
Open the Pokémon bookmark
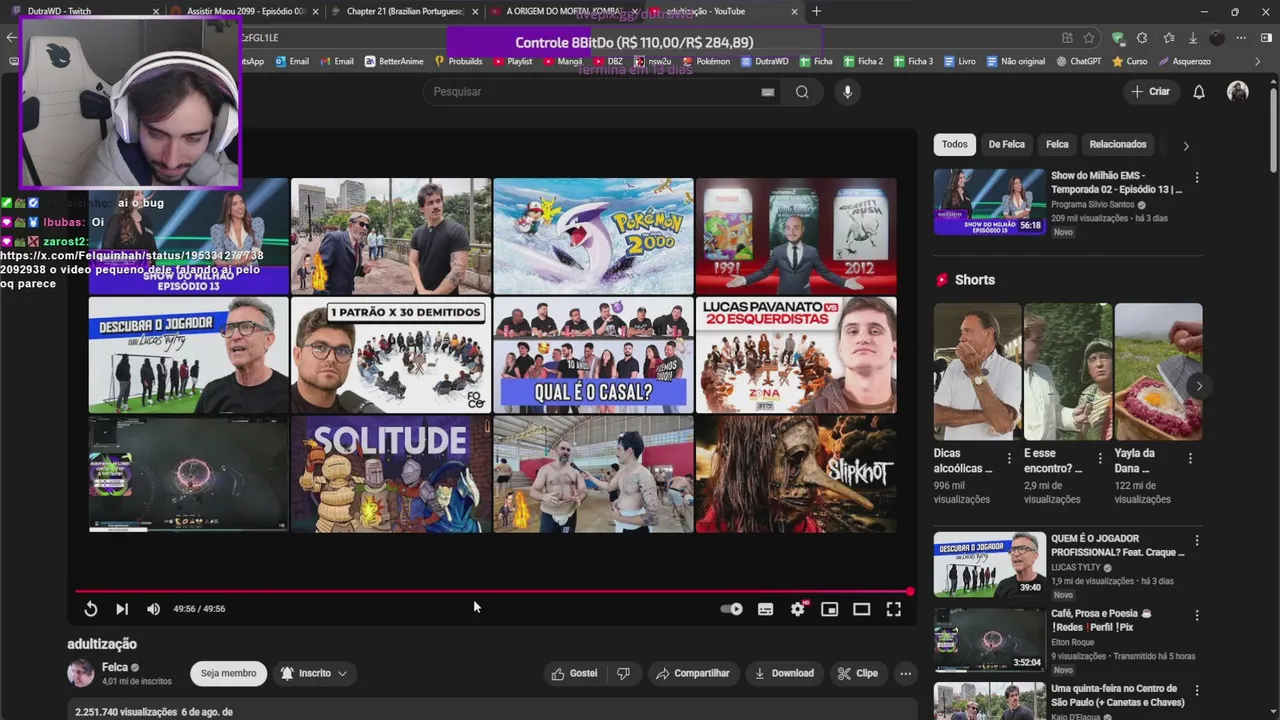[x=706, y=61]
